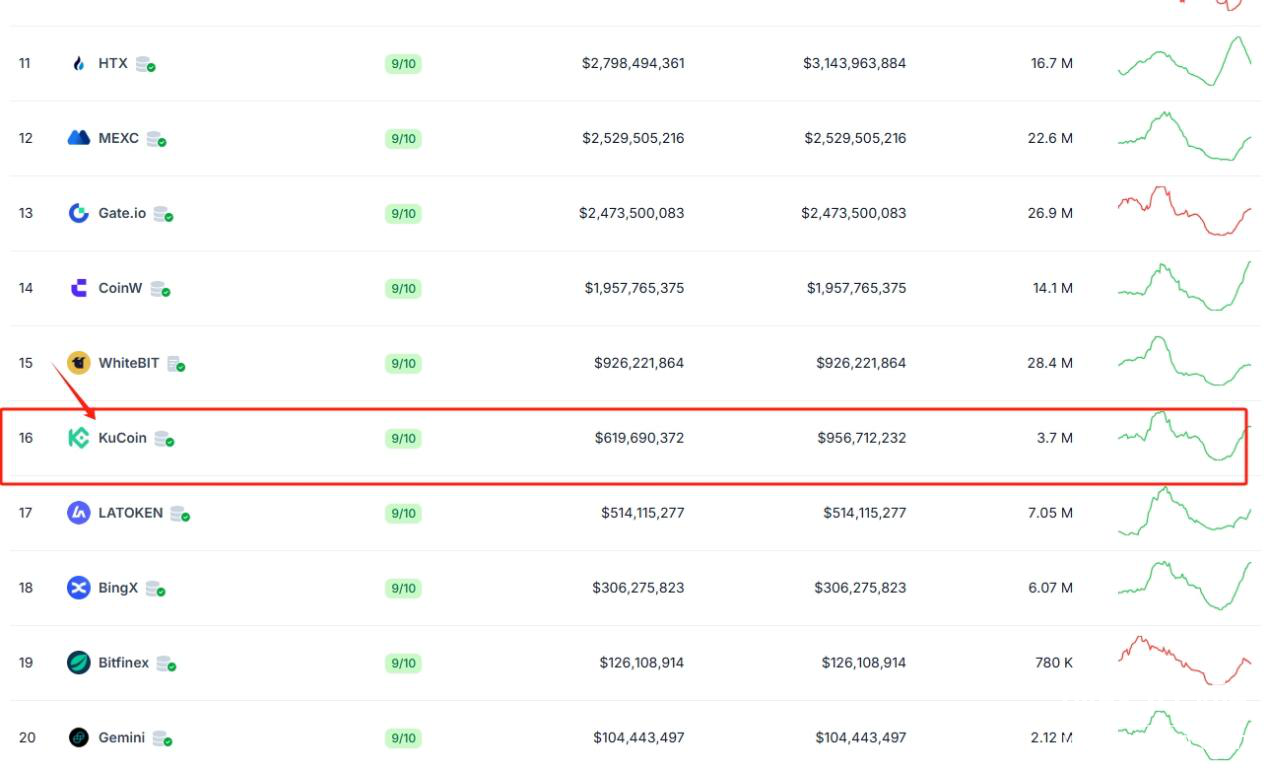Click the KuCoin exchange logo icon
The width and height of the screenshot is (1267, 770).
[79, 438]
